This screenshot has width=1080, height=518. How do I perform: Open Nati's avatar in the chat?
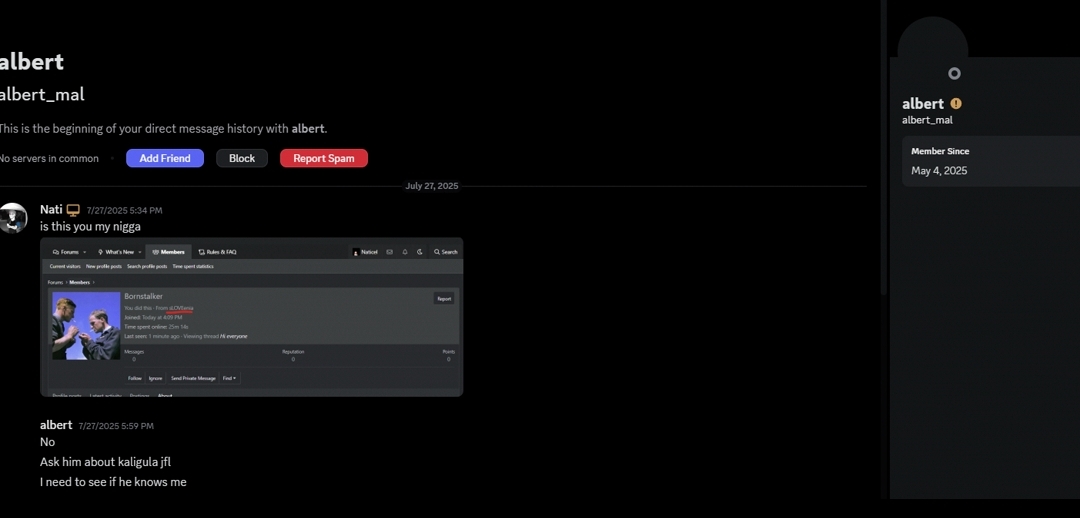13,218
